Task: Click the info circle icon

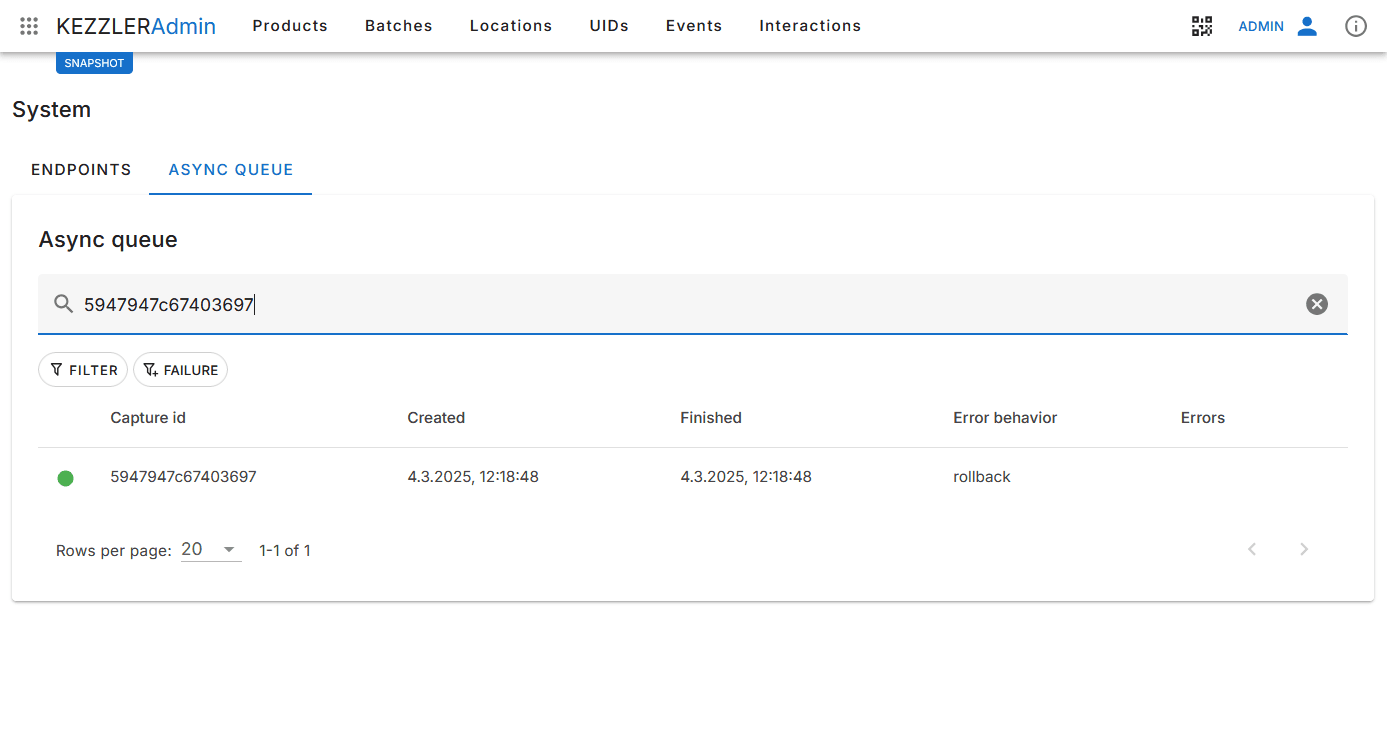Action: [x=1355, y=26]
